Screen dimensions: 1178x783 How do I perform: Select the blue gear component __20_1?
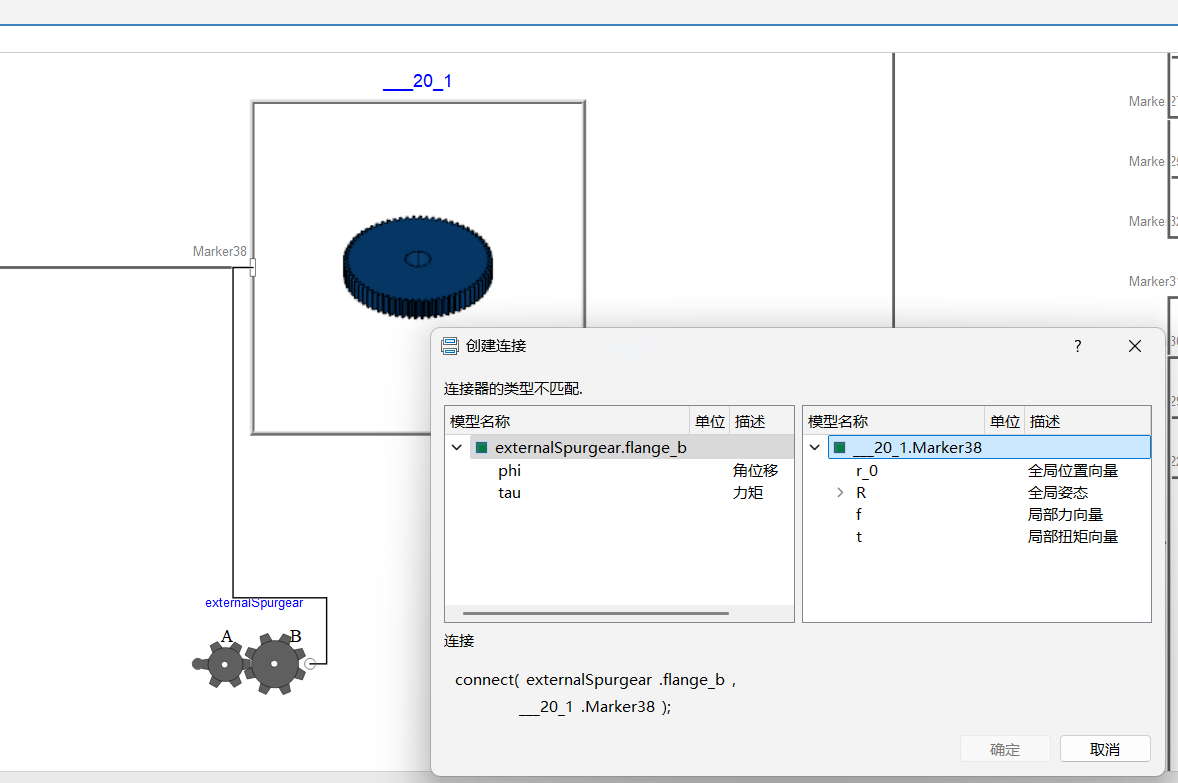tap(418, 267)
